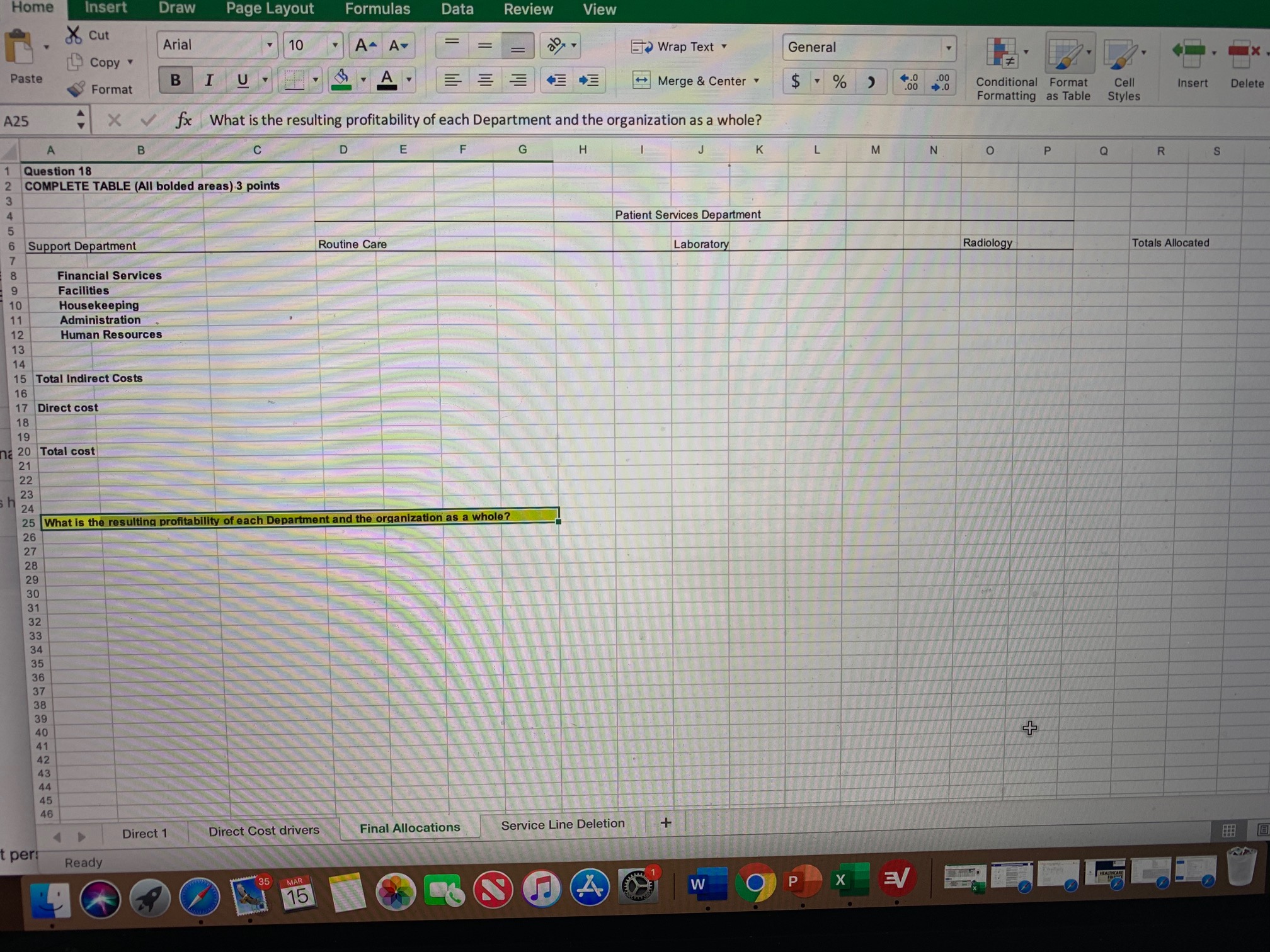Toggle bold formatting
Image resolution: width=1270 pixels, height=952 pixels.
point(175,80)
